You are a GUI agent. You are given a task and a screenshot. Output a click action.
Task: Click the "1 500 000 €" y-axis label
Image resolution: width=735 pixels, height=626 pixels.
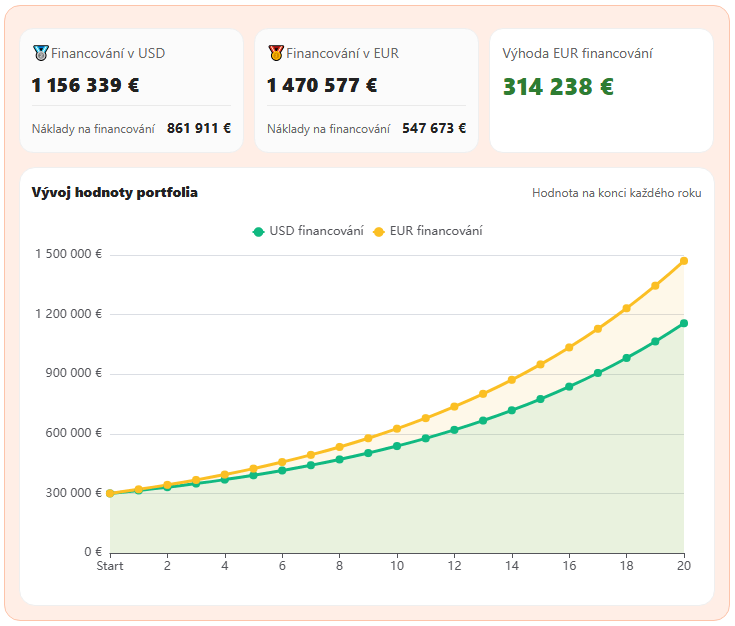click(x=68, y=254)
